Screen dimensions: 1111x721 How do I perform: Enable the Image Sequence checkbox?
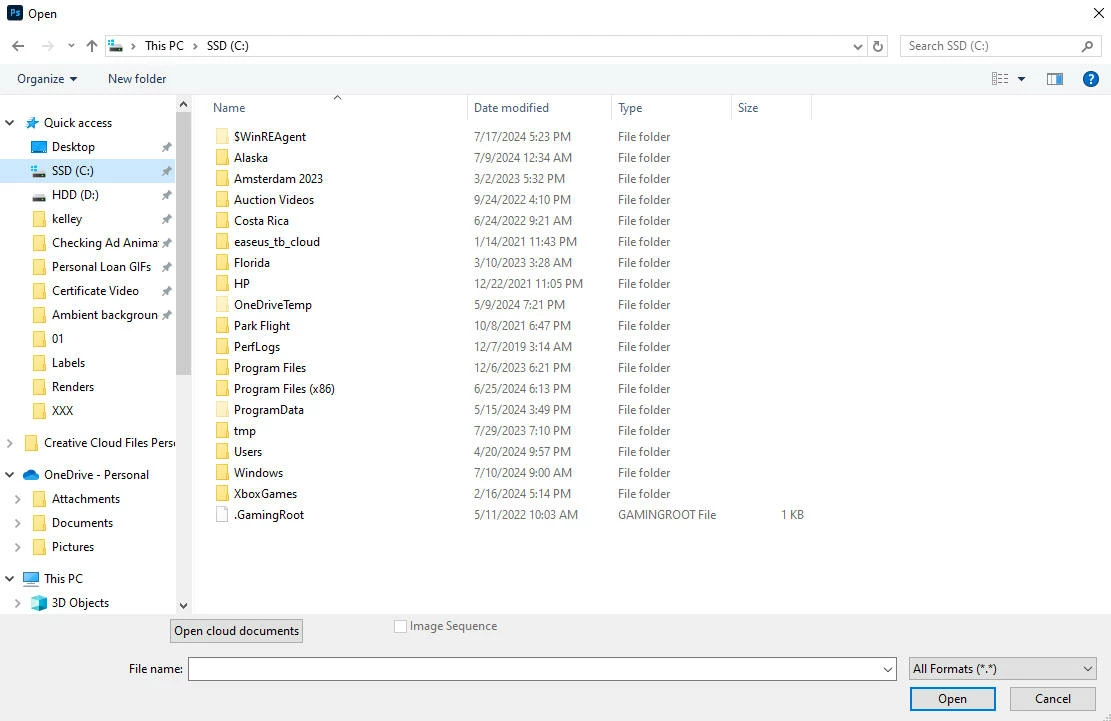tap(400, 626)
